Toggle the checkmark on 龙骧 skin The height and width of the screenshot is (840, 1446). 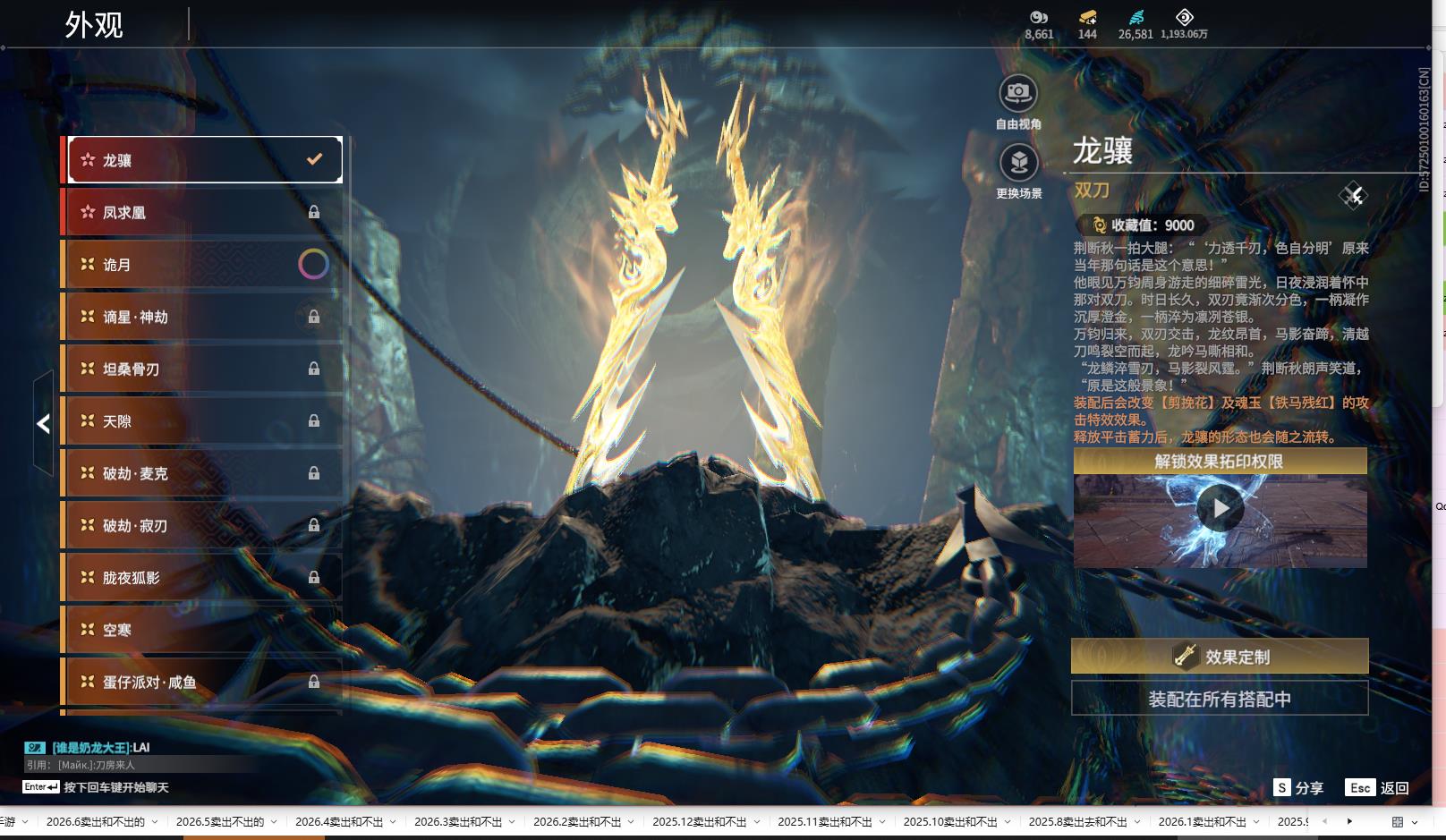[314, 159]
